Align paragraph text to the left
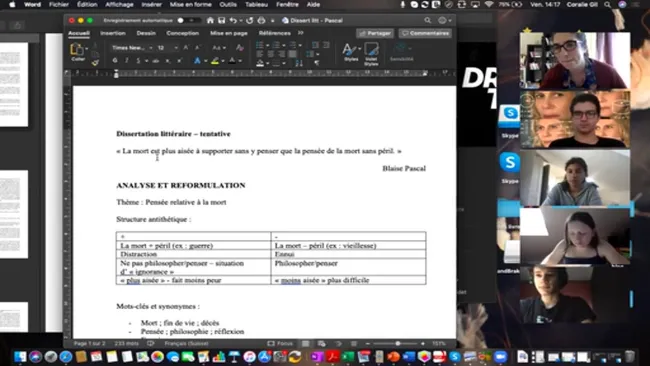The width and height of the screenshot is (650, 366). (x=260, y=54)
